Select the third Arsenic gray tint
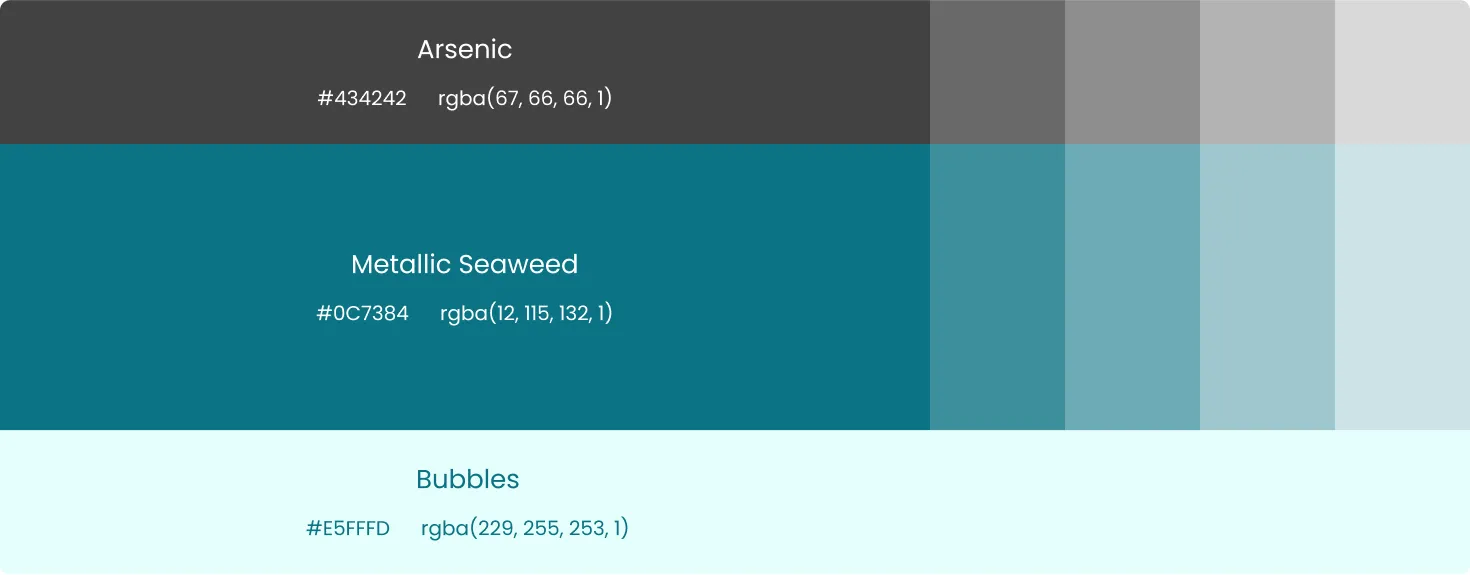1470x575 pixels. tap(1267, 72)
